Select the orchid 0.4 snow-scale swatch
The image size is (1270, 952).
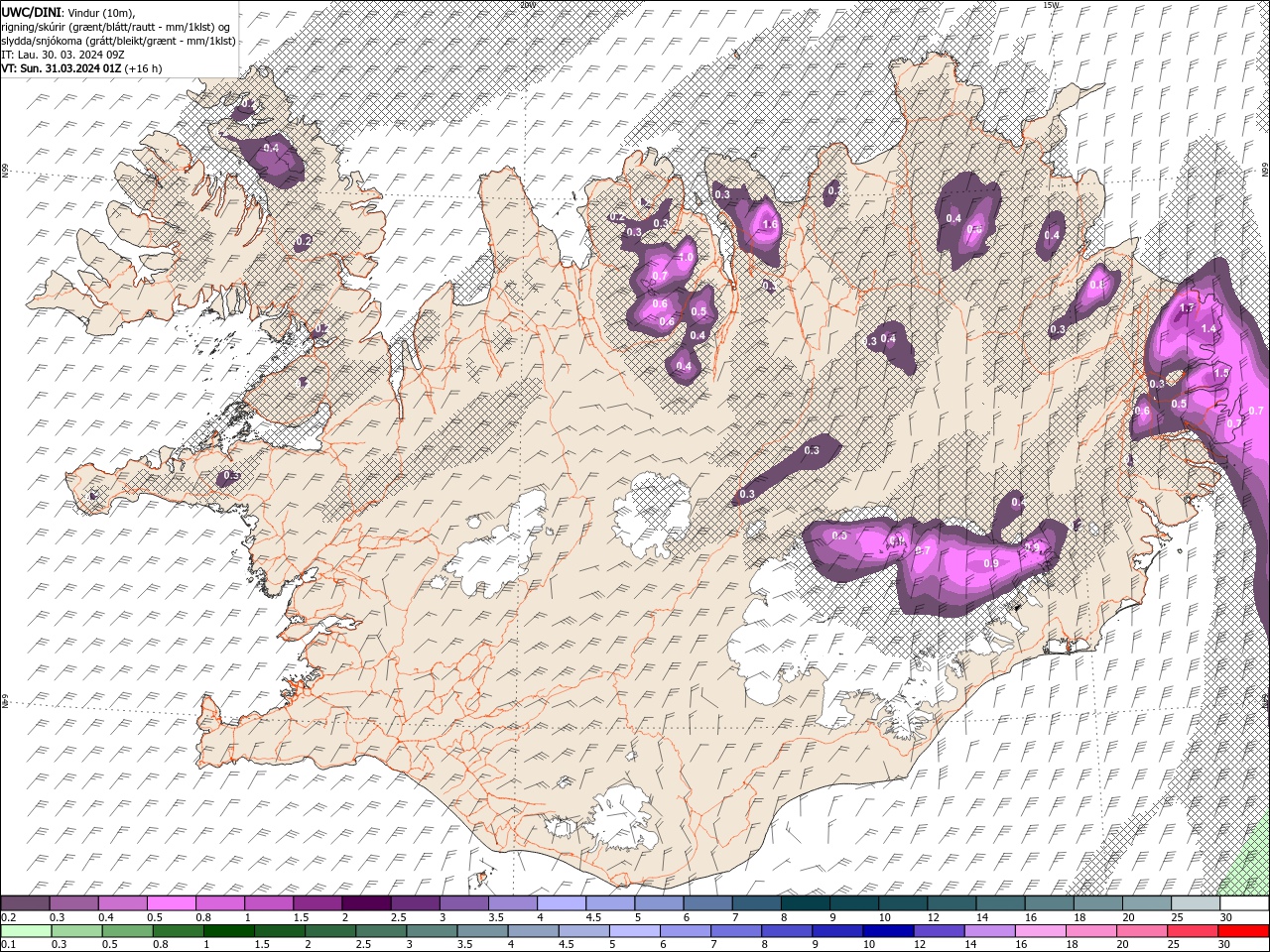coord(122,903)
